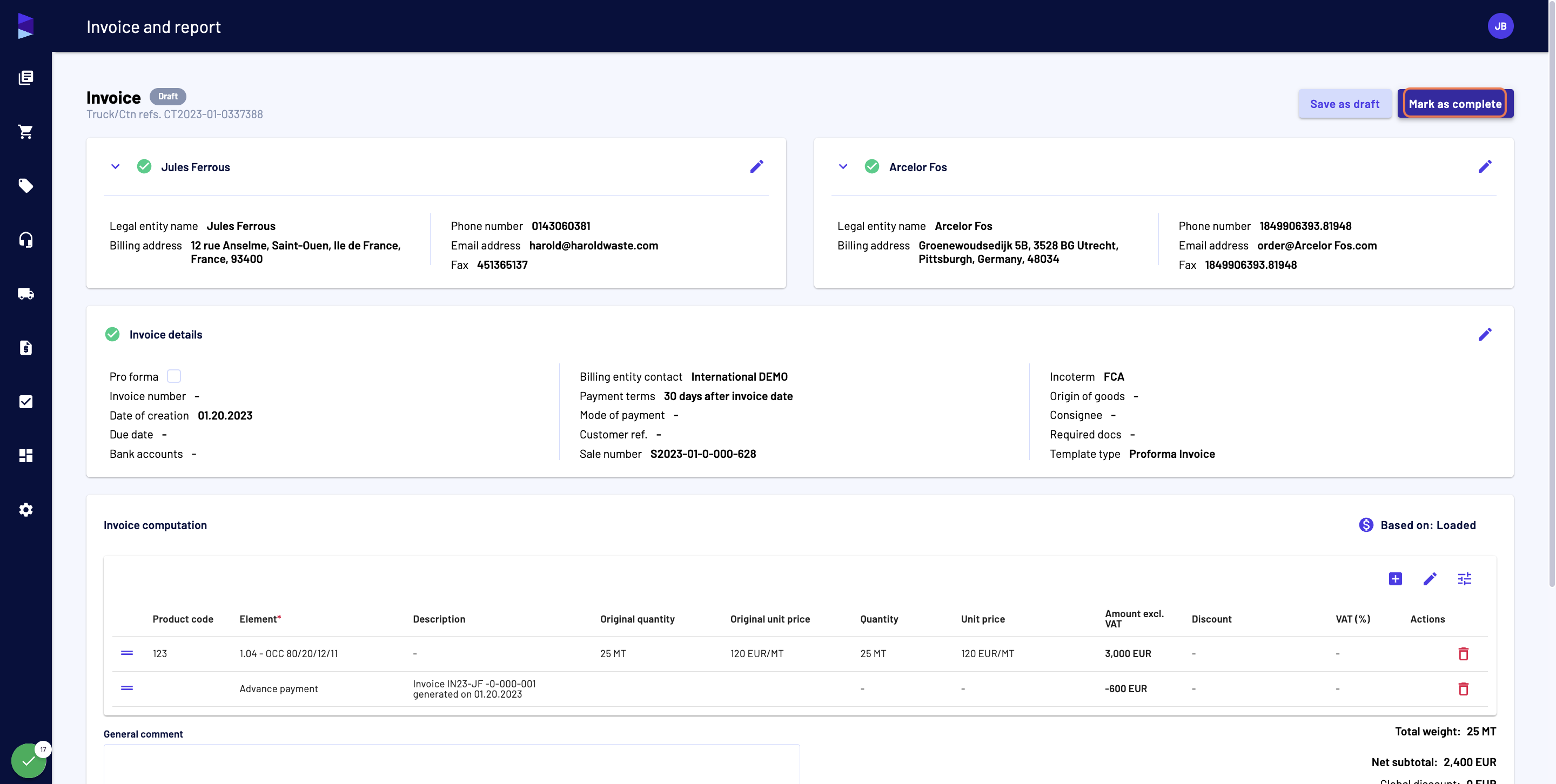1556x784 pixels.
Task: Edit invoice computation table with pencil icon
Action: (x=1430, y=579)
